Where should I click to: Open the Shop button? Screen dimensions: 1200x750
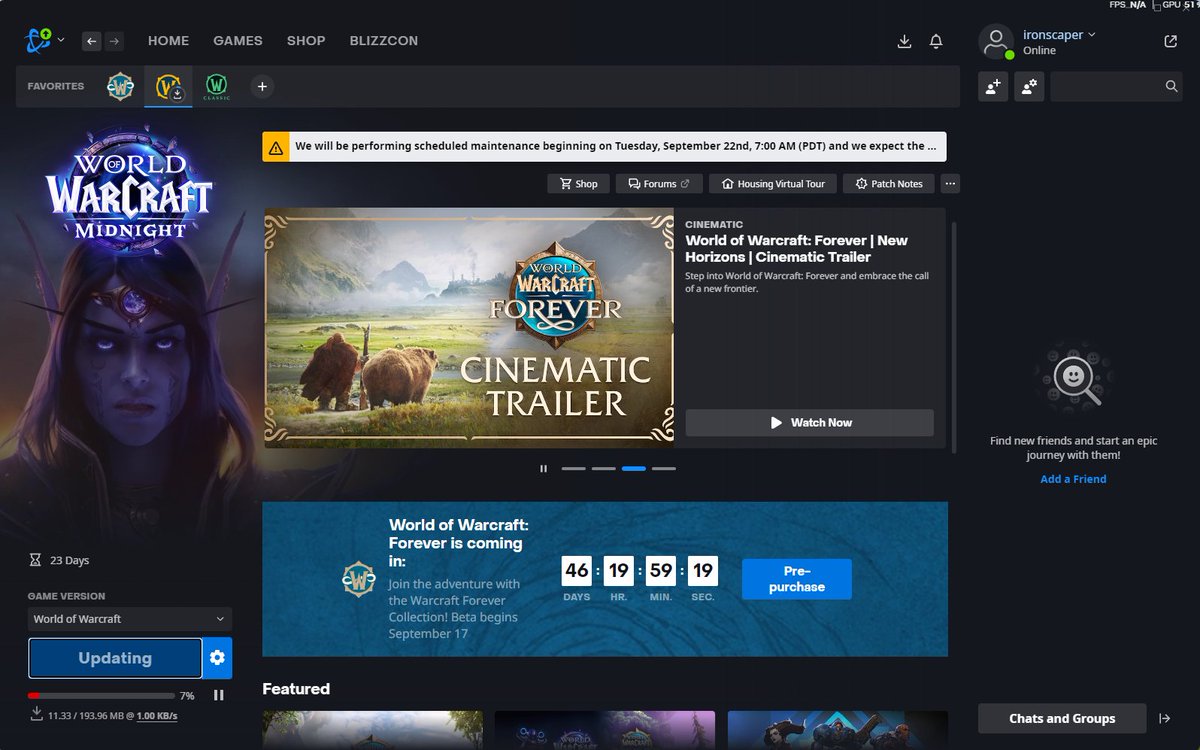click(x=578, y=184)
